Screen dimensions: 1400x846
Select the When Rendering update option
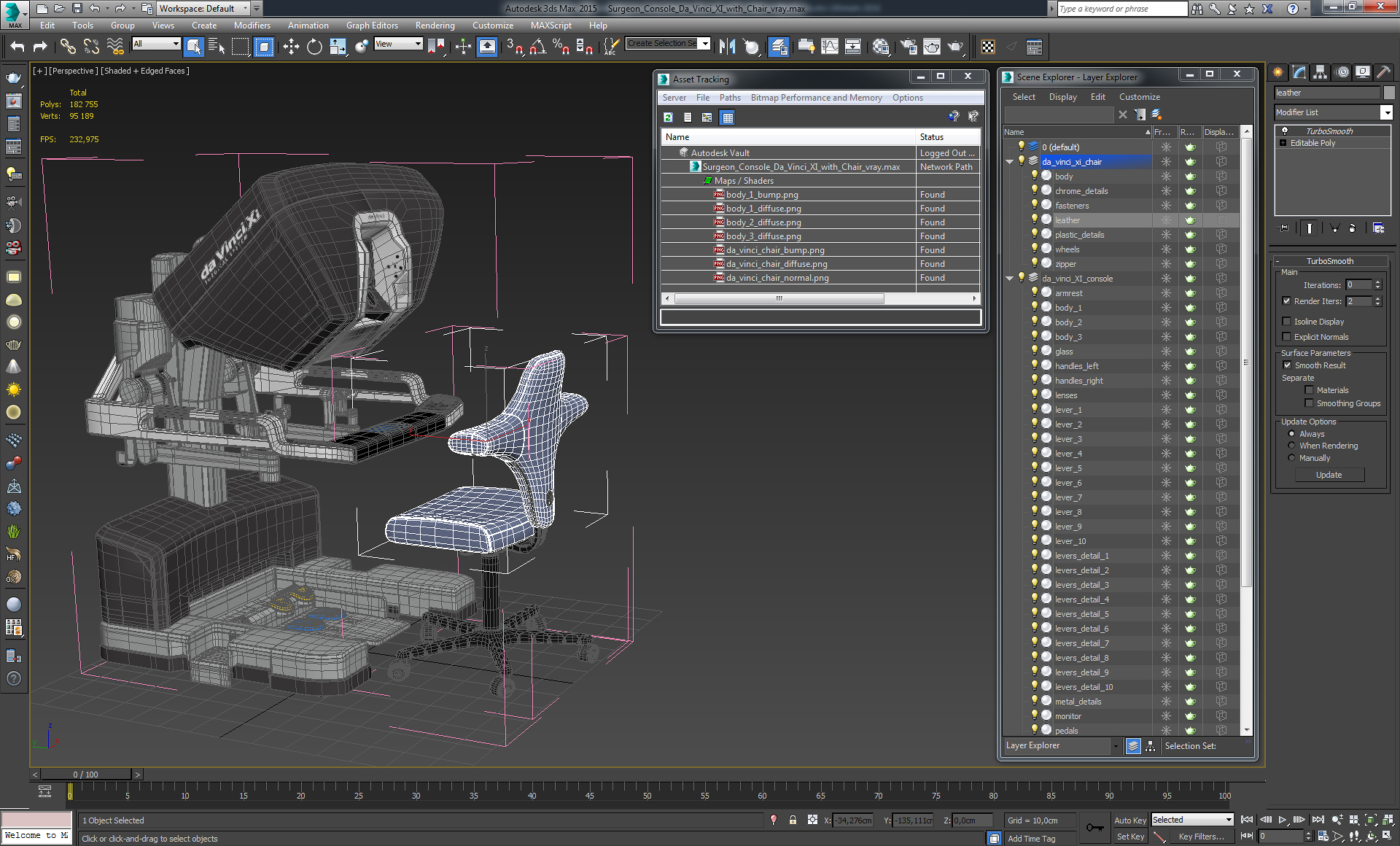(1291, 446)
